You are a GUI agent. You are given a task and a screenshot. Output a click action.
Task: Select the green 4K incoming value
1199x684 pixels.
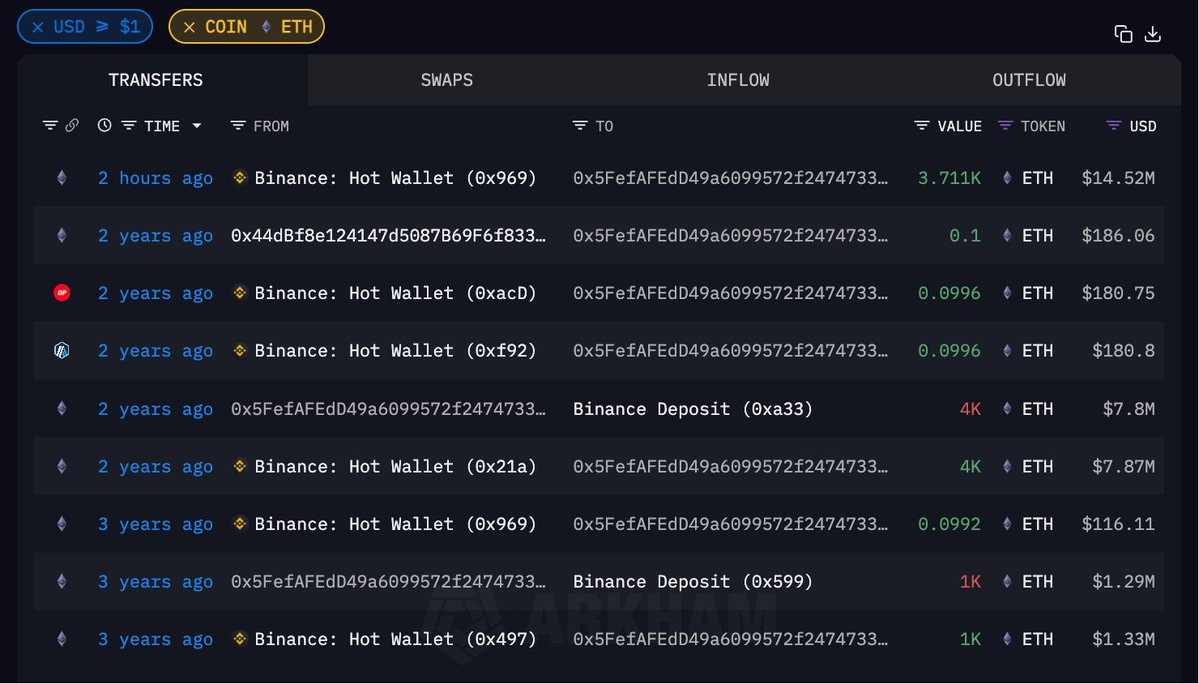(970, 466)
